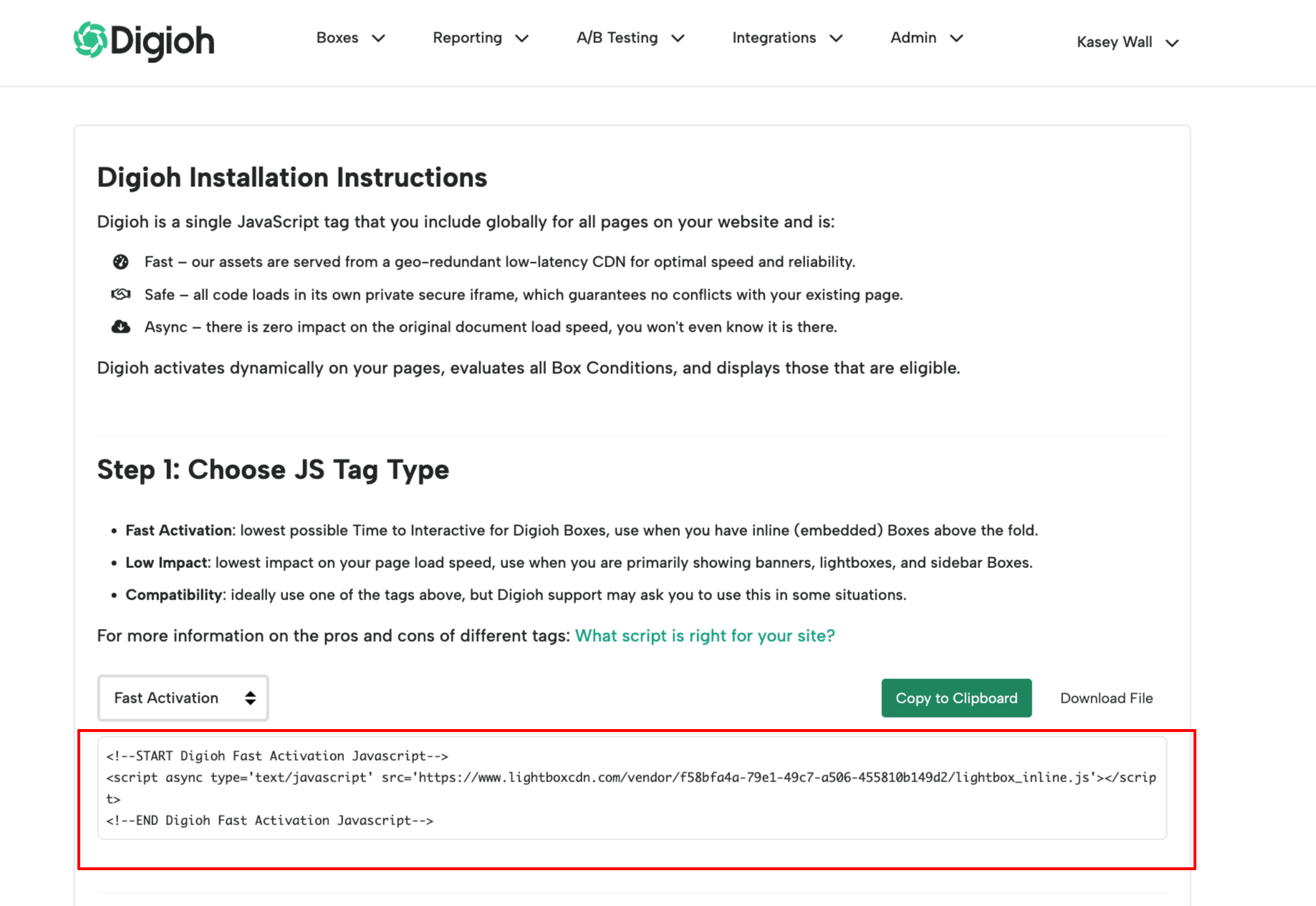Open the Integrations menu
Viewport: 1316px width, 906px height.
tap(787, 38)
